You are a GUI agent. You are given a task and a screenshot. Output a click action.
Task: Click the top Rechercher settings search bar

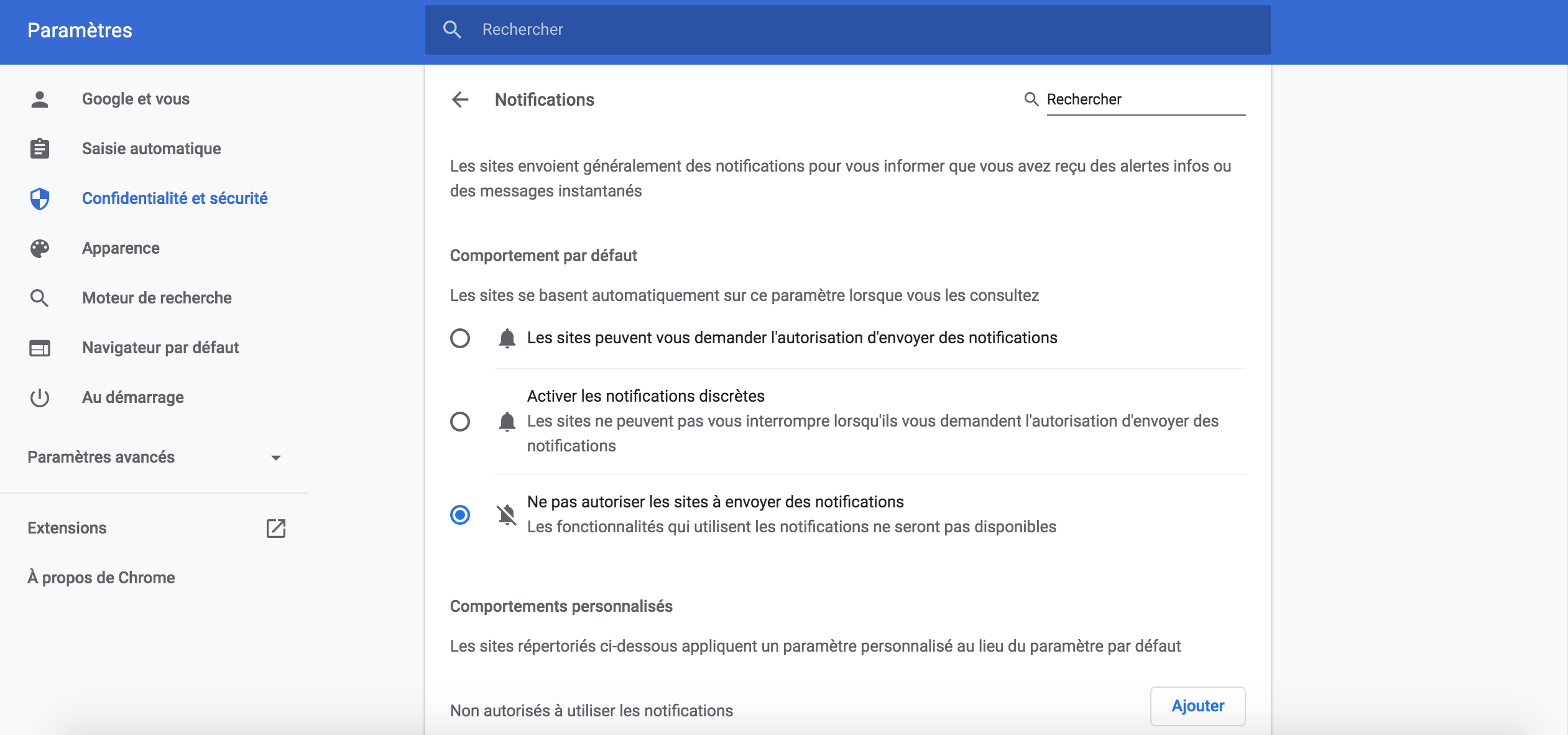(847, 30)
